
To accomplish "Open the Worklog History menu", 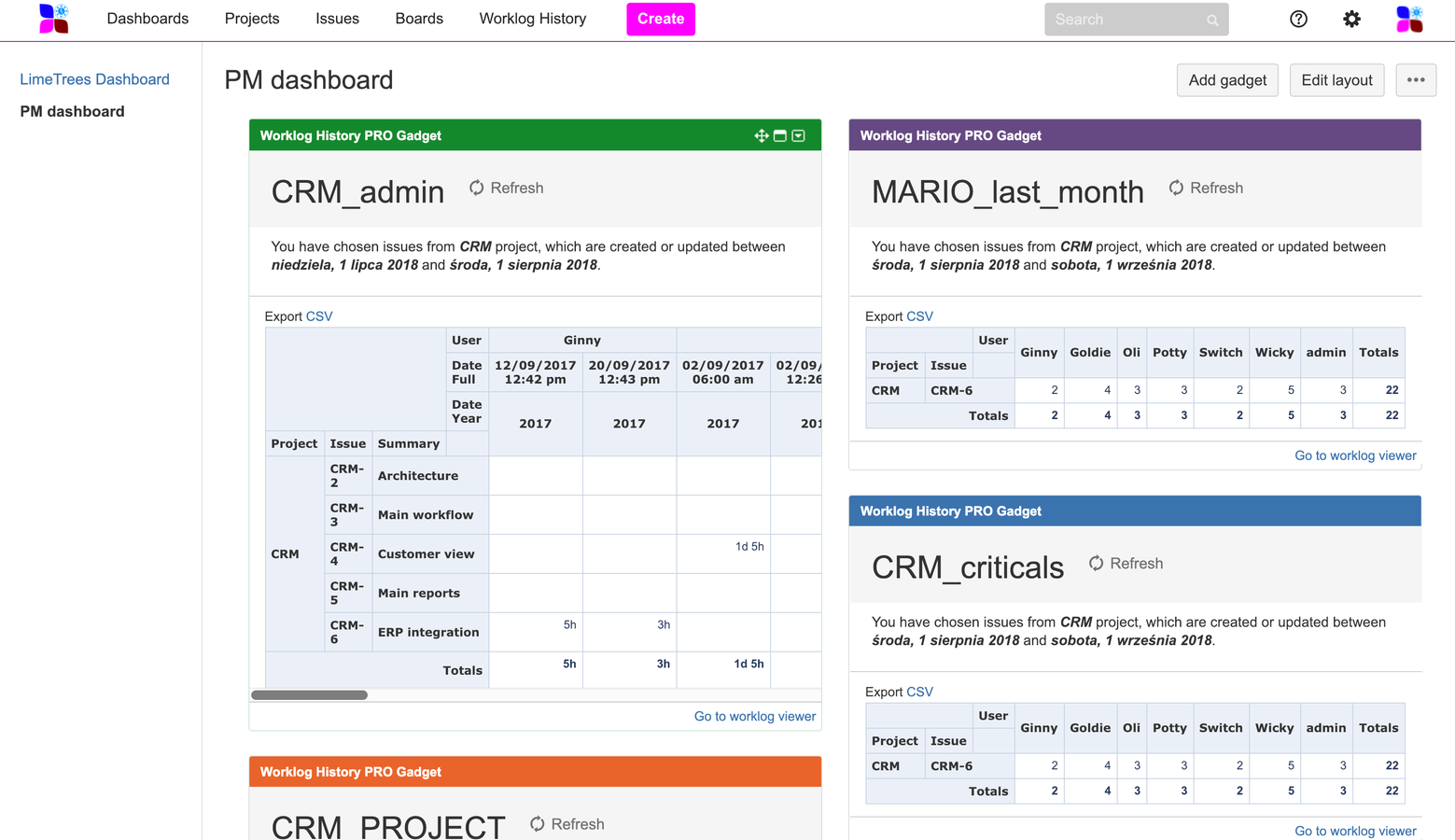I will pyautogui.click(x=533, y=19).
